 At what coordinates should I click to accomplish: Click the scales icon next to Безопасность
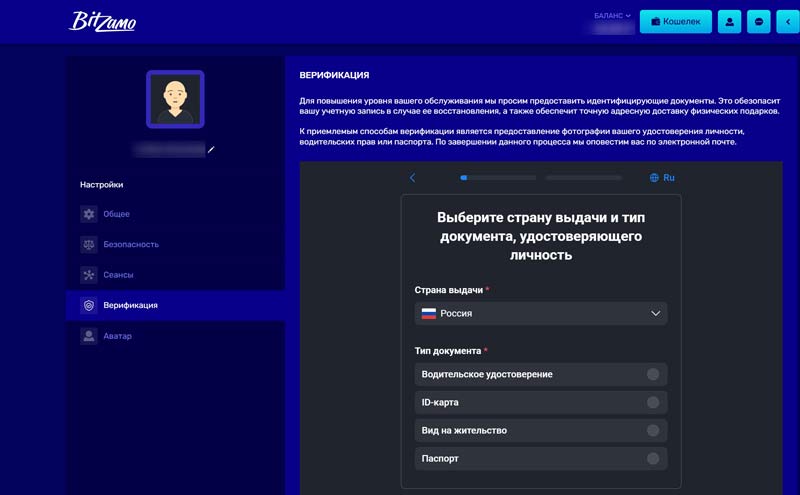(89, 244)
